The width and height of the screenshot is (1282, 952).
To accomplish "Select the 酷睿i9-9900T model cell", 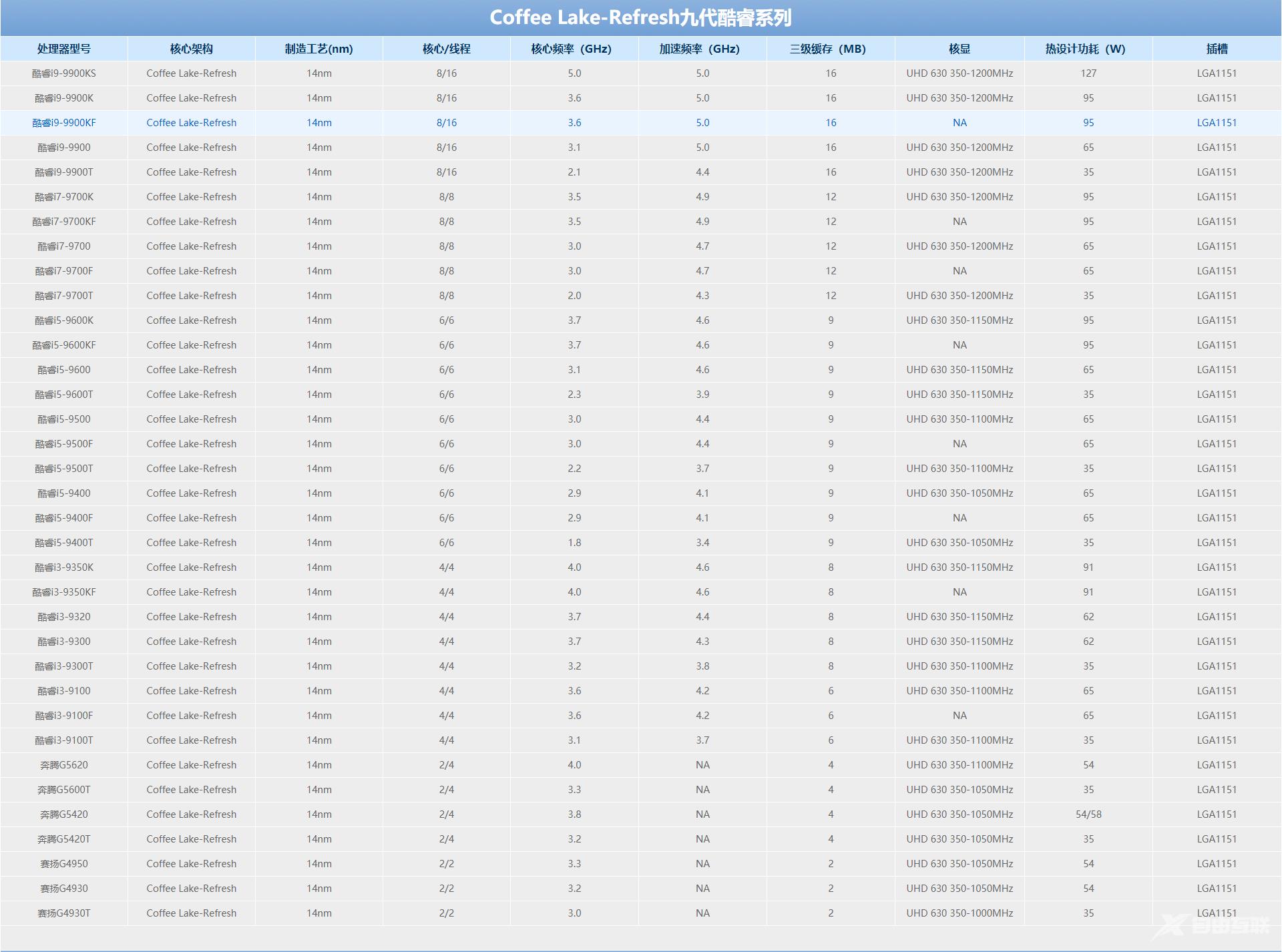I will [x=64, y=172].
